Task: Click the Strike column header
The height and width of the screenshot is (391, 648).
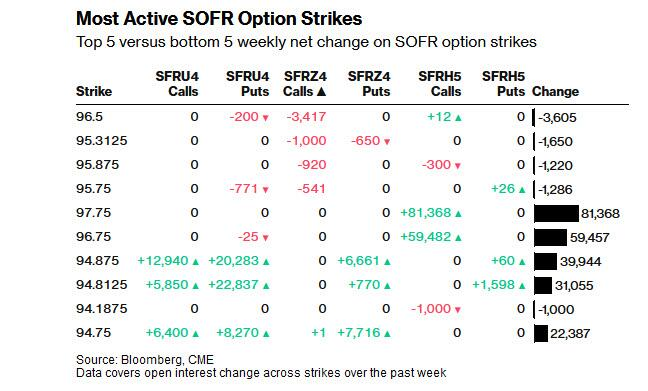Action: [x=94, y=91]
